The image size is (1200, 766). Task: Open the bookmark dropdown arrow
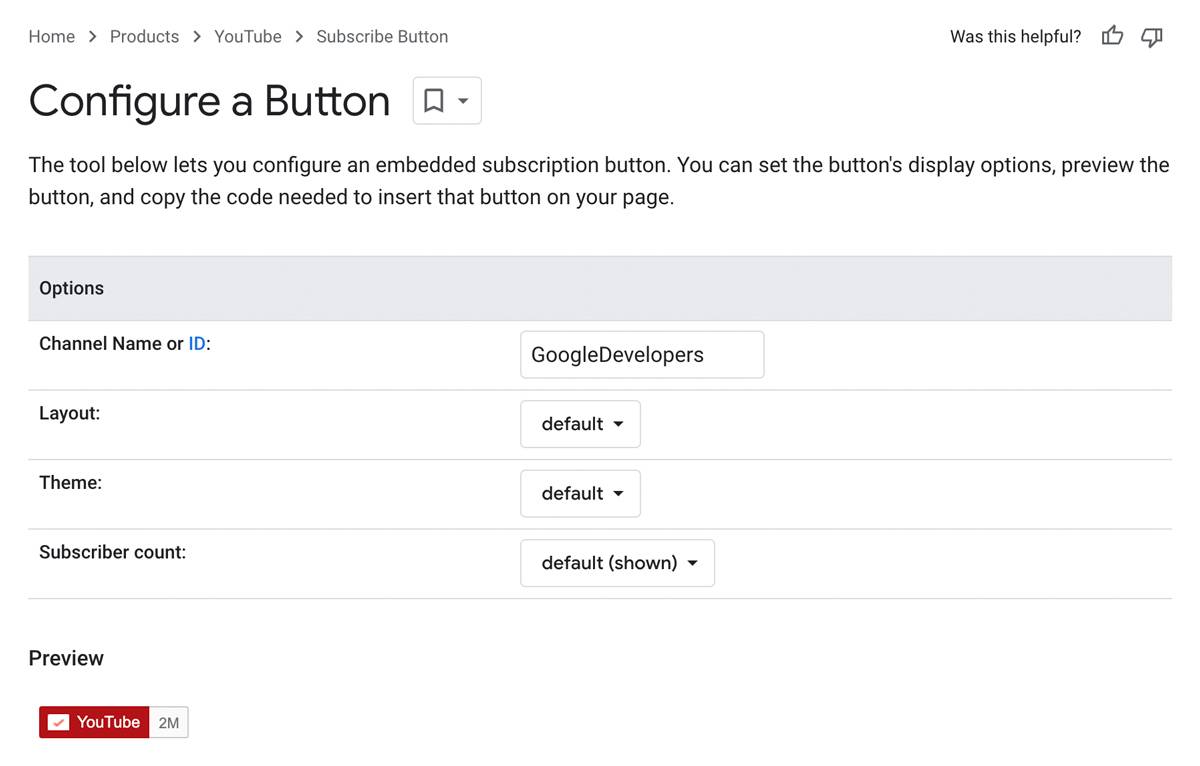coord(463,101)
